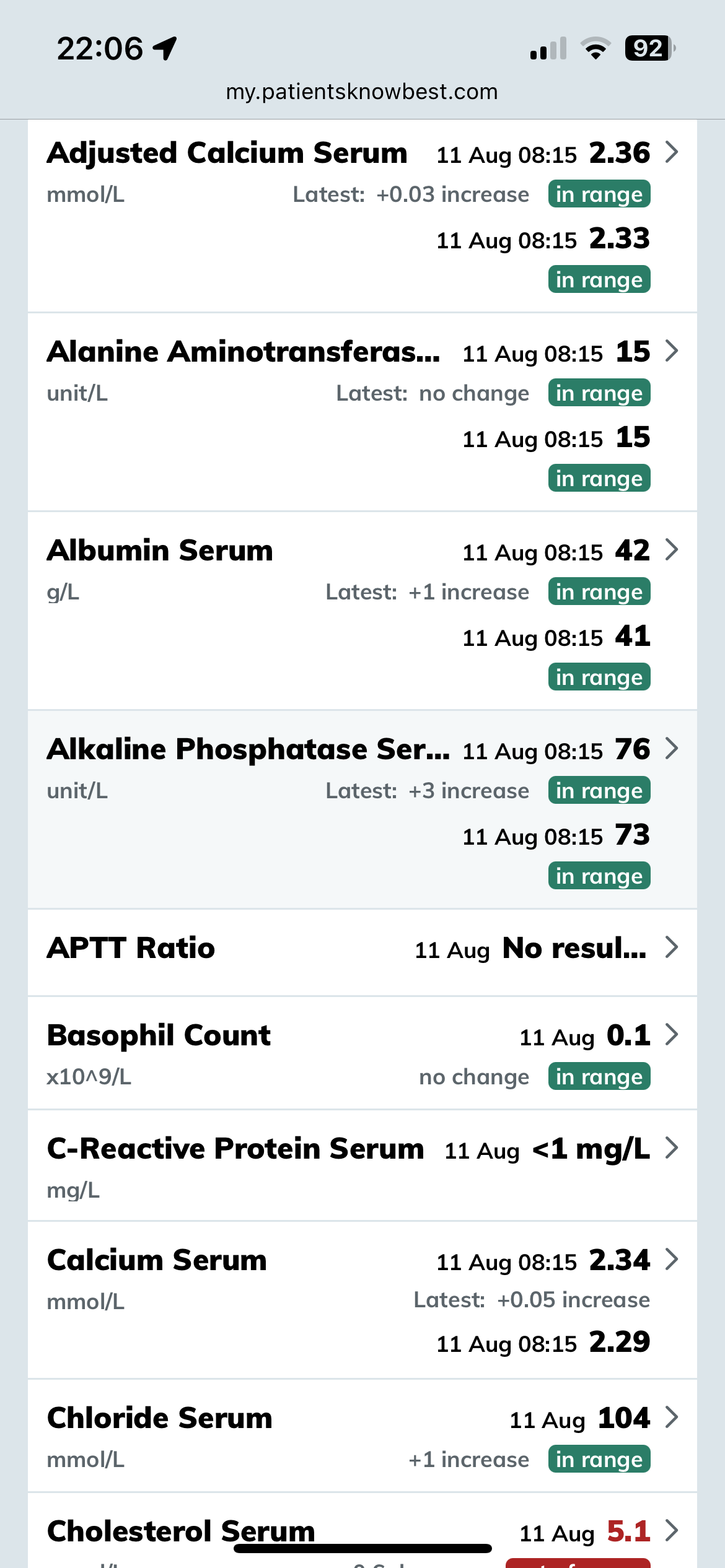Tap Chloride Serum 'in range' badge
The height and width of the screenshot is (1568, 725).
(599, 1460)
